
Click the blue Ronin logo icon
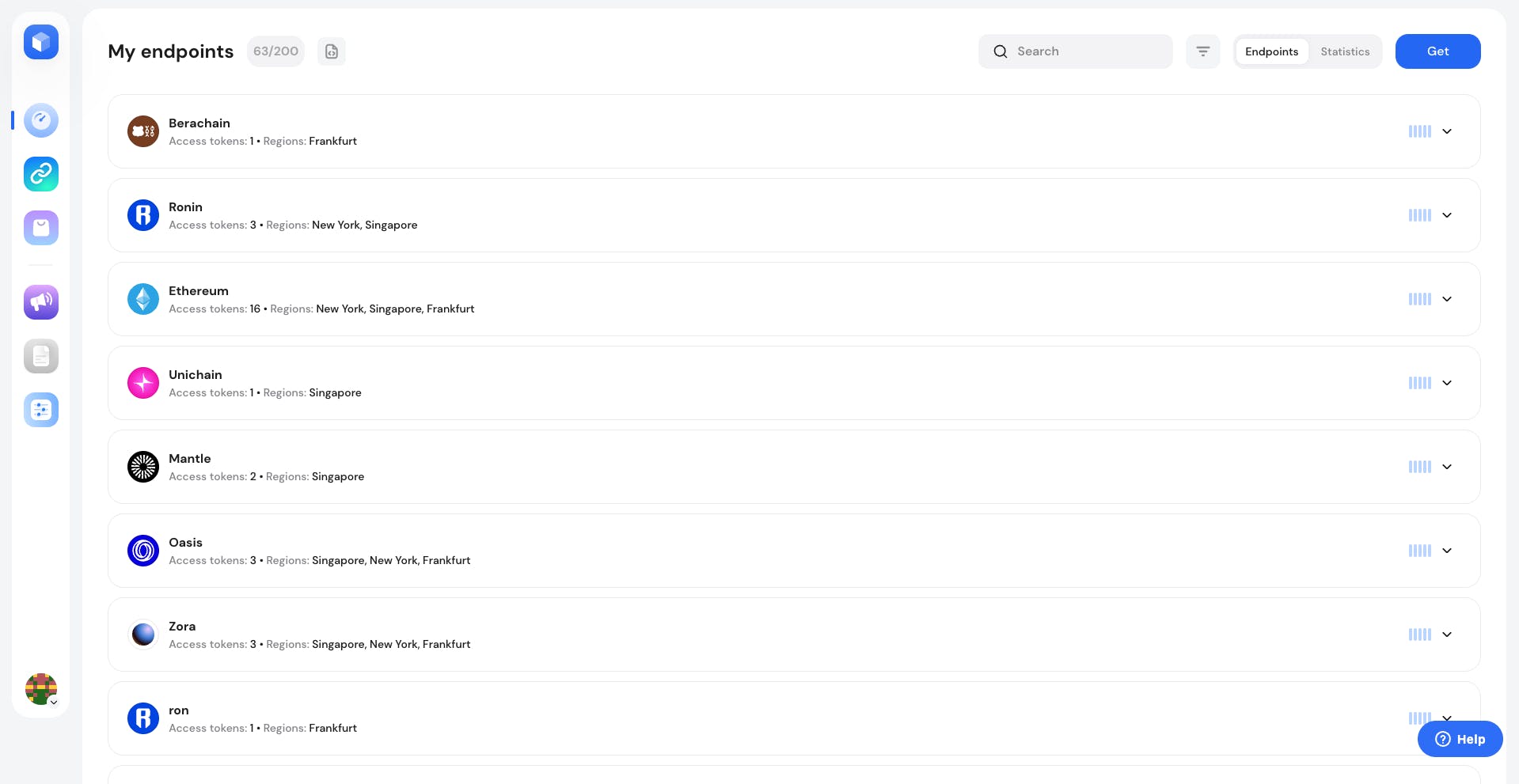143,215
